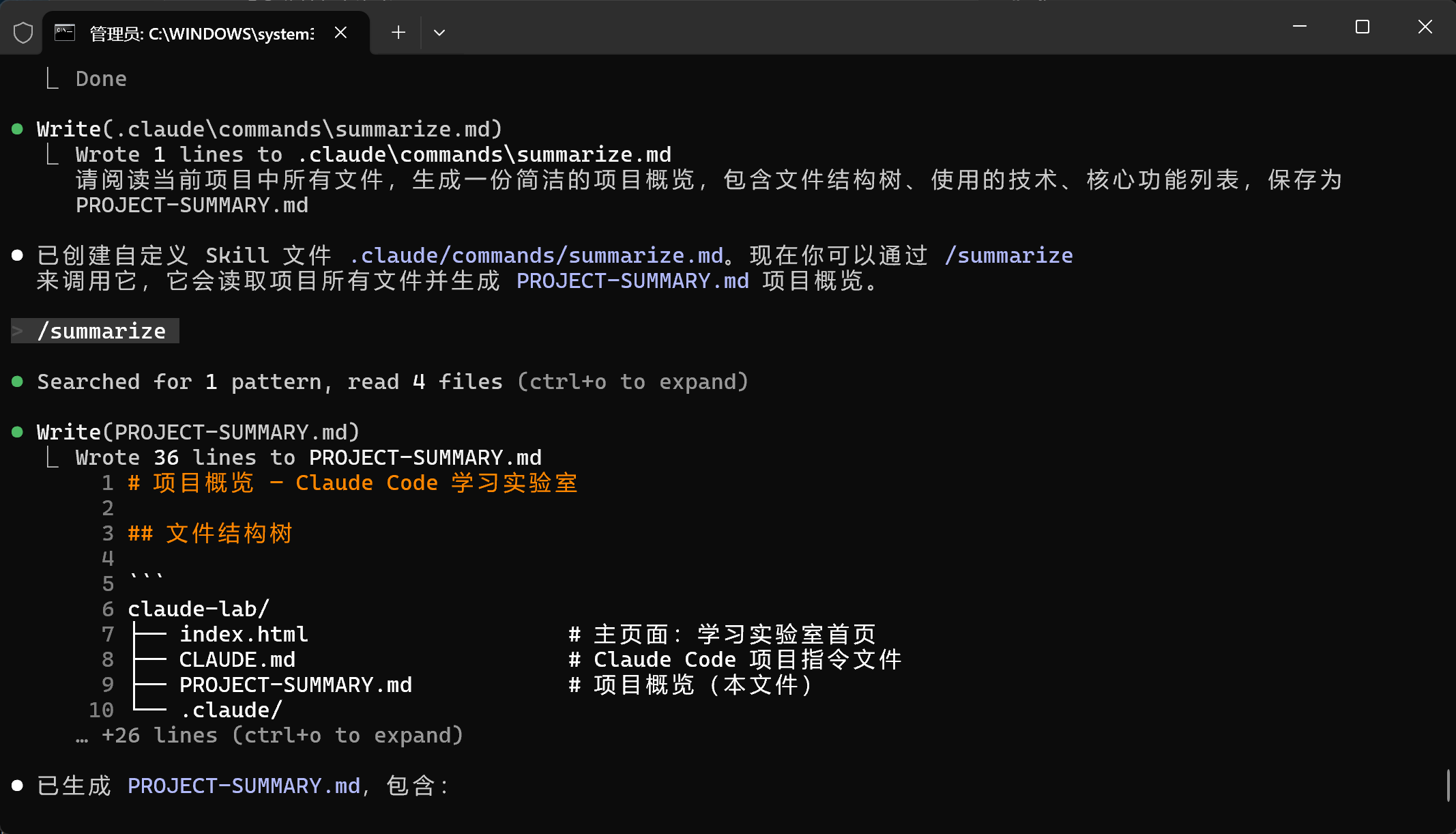
Task: Minimize the terminal window
Action: tap(1300, 27)
